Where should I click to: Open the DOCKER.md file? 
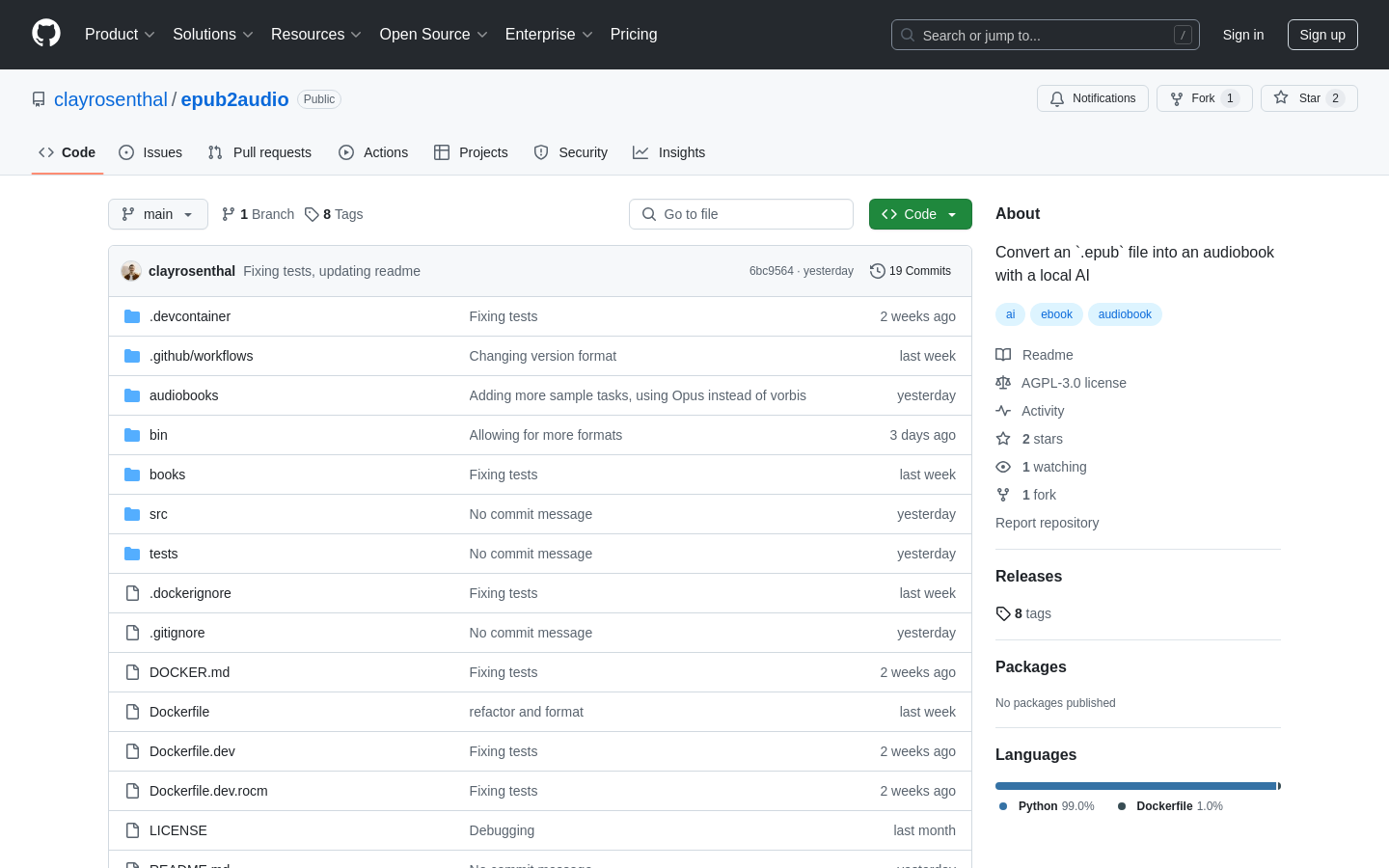click(189, 672)
